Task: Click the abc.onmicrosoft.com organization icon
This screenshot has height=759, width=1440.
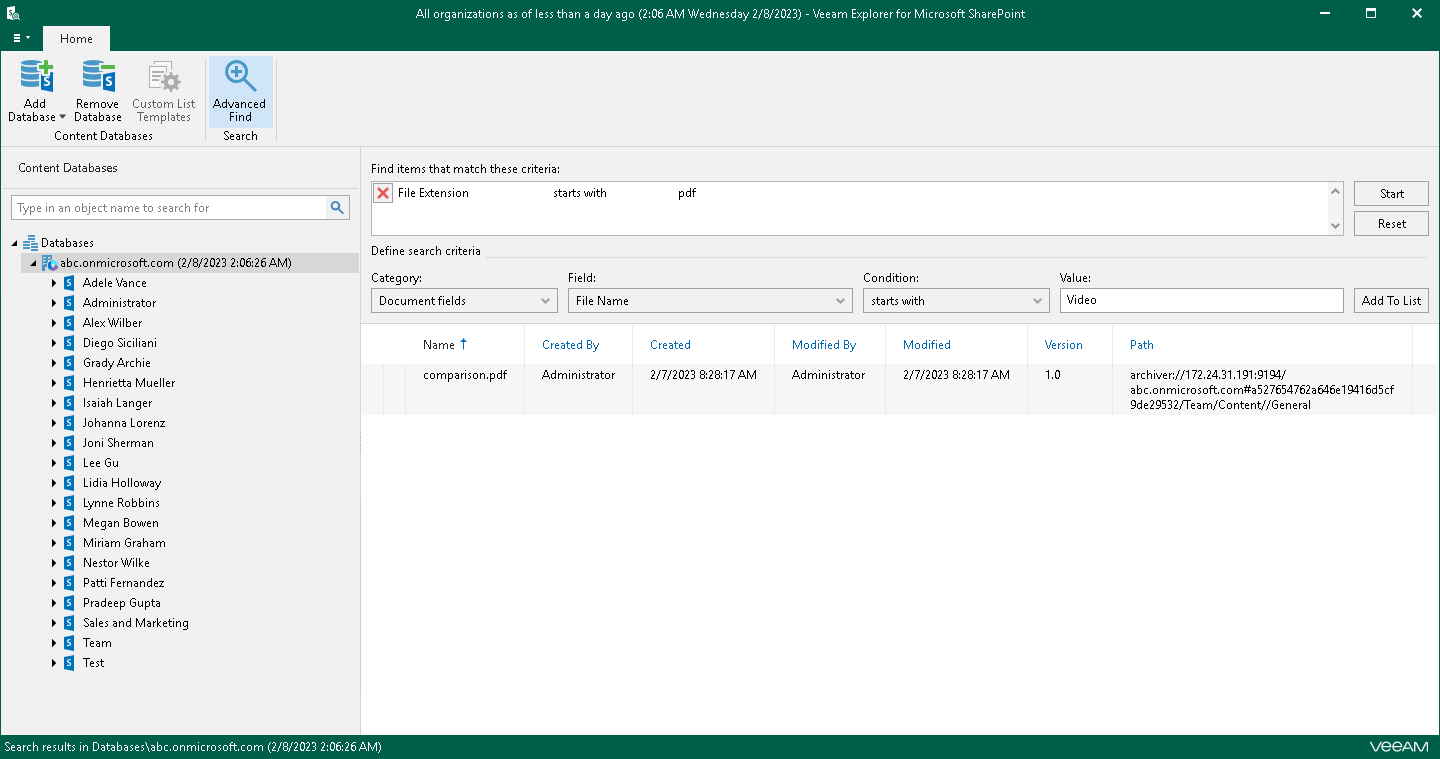Action: pos(49,263)
